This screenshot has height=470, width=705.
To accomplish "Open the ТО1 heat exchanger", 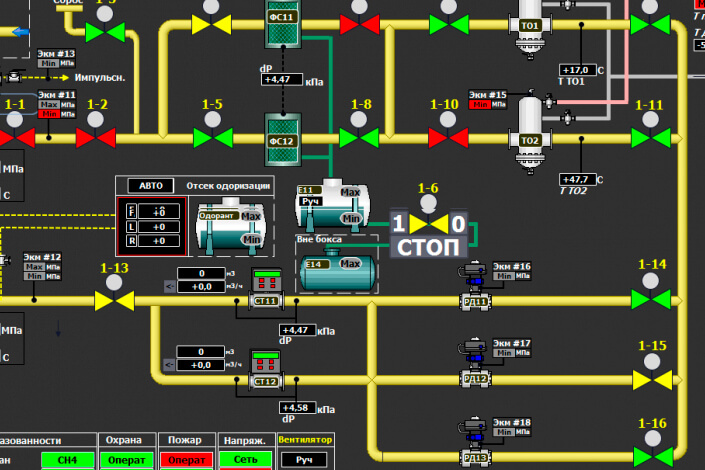I will (530, 26).
